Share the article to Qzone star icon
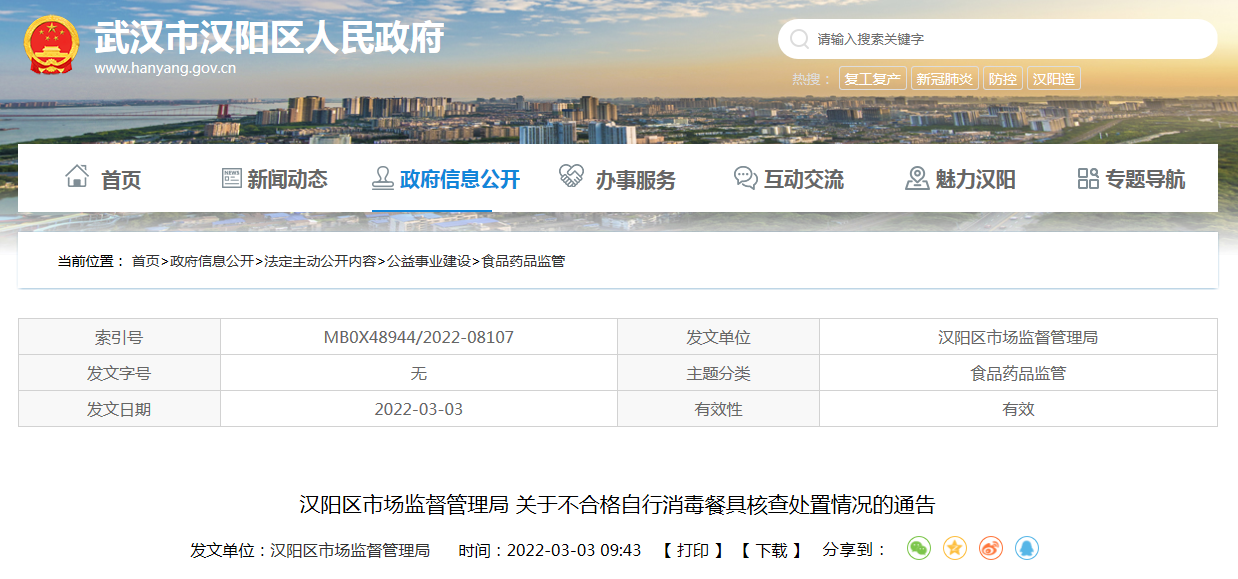1238x579 pixels. click(x=955, y=548)
